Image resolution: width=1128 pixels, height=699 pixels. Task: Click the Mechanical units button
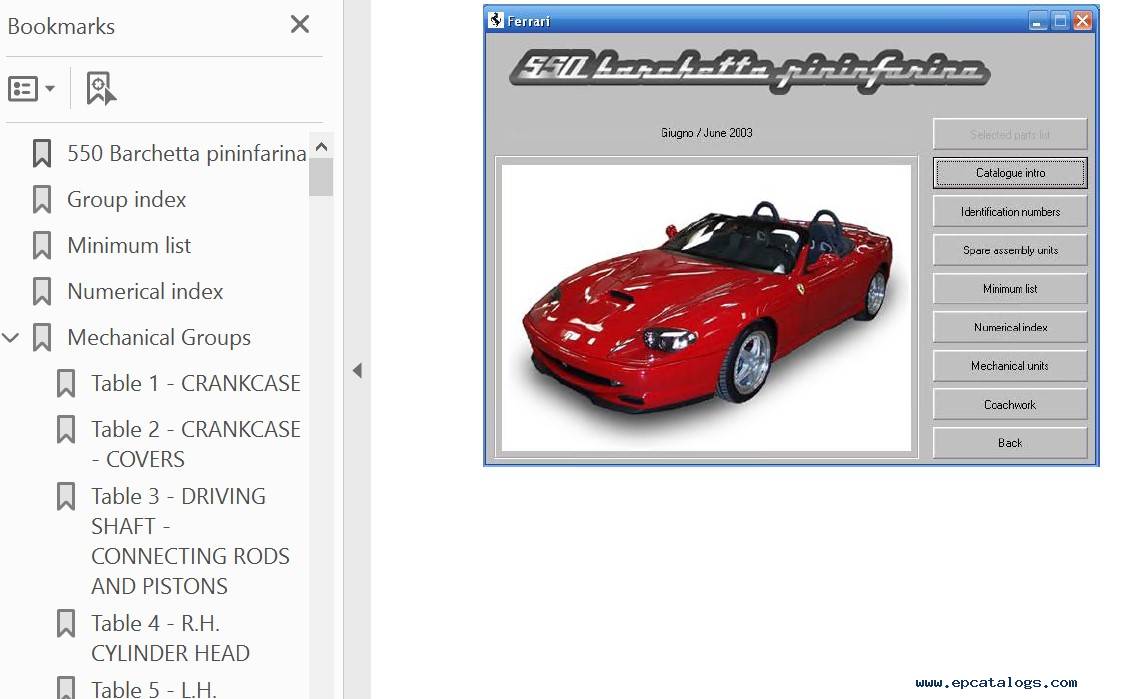(x=1010, y=366)
